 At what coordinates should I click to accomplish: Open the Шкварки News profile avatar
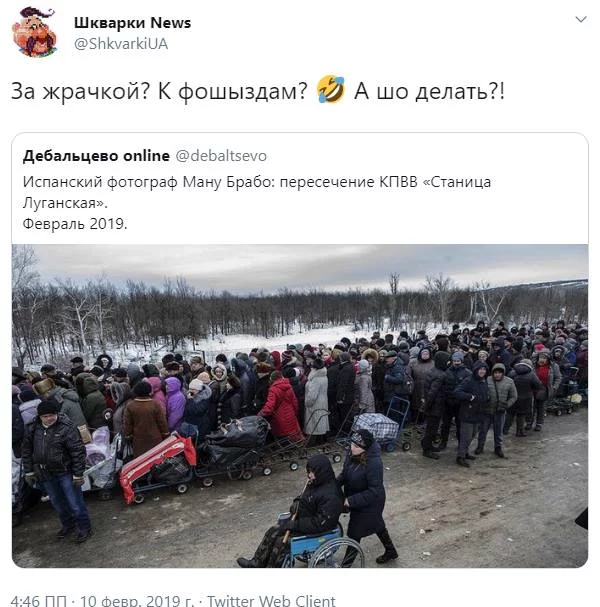click(x=34, y=32)
